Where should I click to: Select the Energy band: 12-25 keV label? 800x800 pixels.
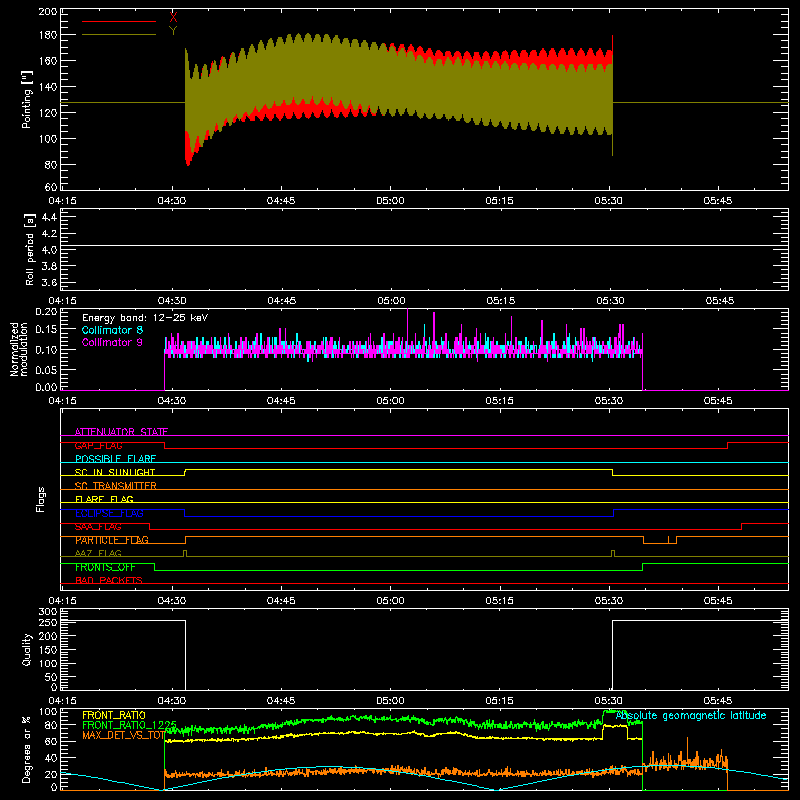(x=145, y=318)
